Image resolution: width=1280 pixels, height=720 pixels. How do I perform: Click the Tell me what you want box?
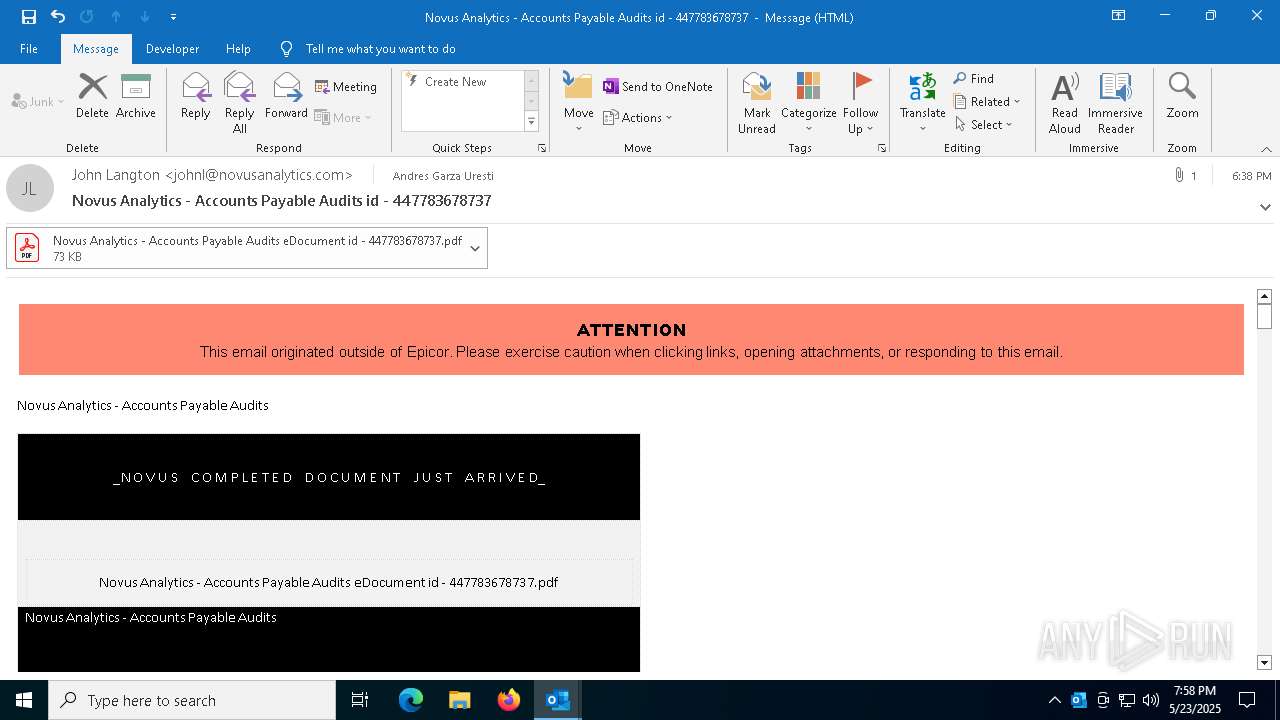coord(380,49)
